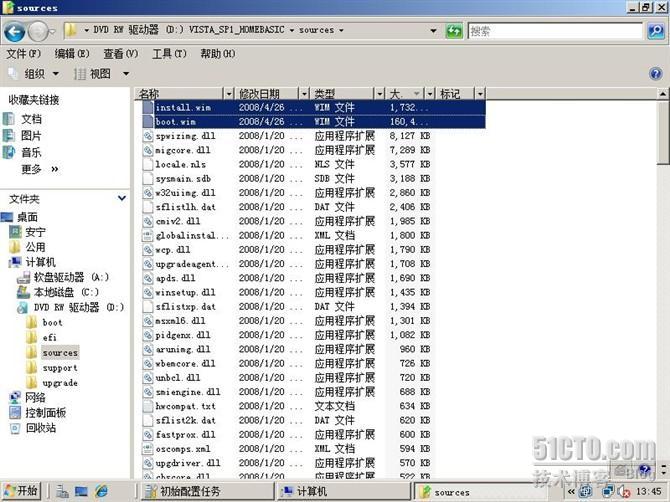Open 修改日期 column filter dropdown arrow
This screenshot has width=670, height=502.
tap(304, 94)
